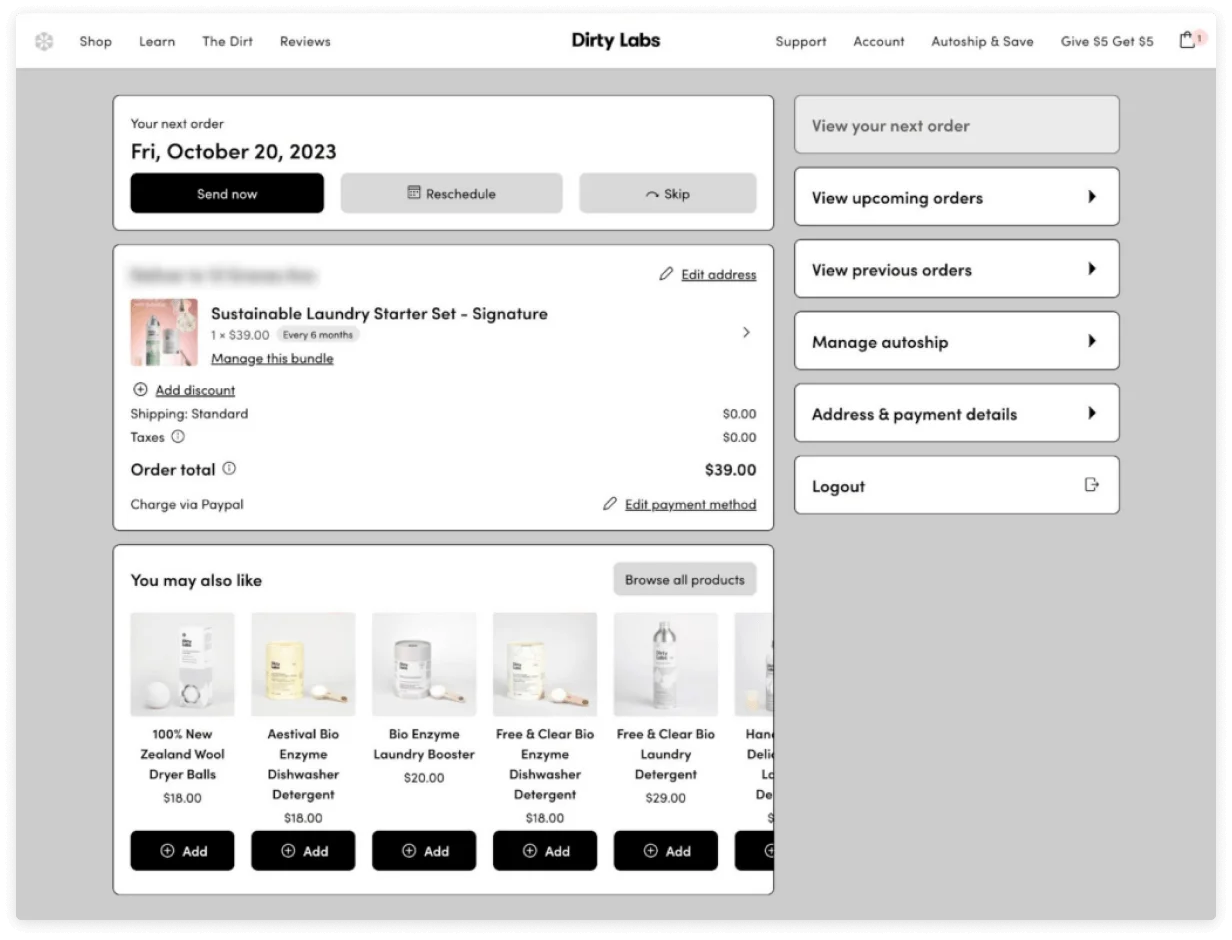
Task: Click the Order total info icon
Action: tap(229, 468)
